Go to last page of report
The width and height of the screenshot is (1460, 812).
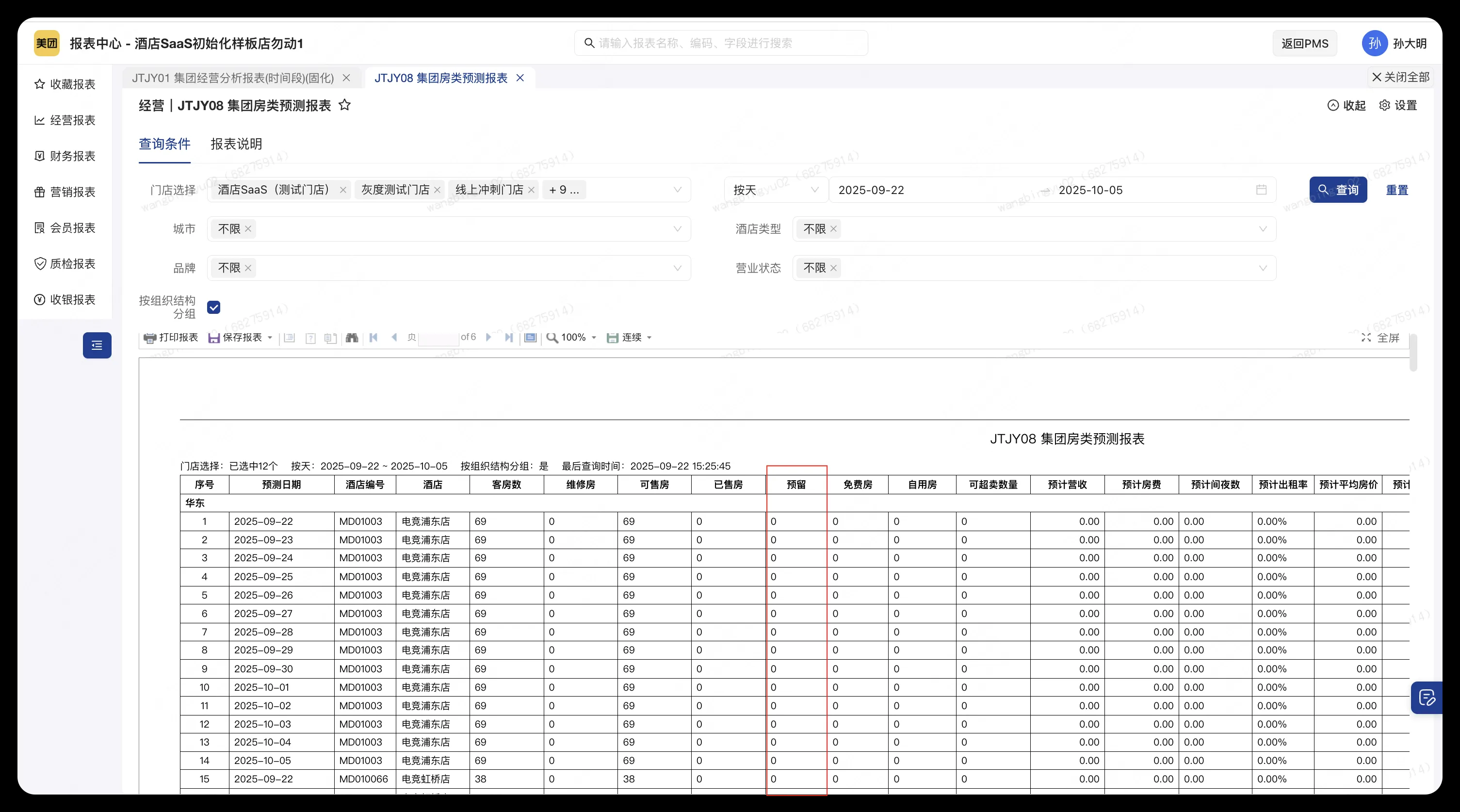coord(508,338)
